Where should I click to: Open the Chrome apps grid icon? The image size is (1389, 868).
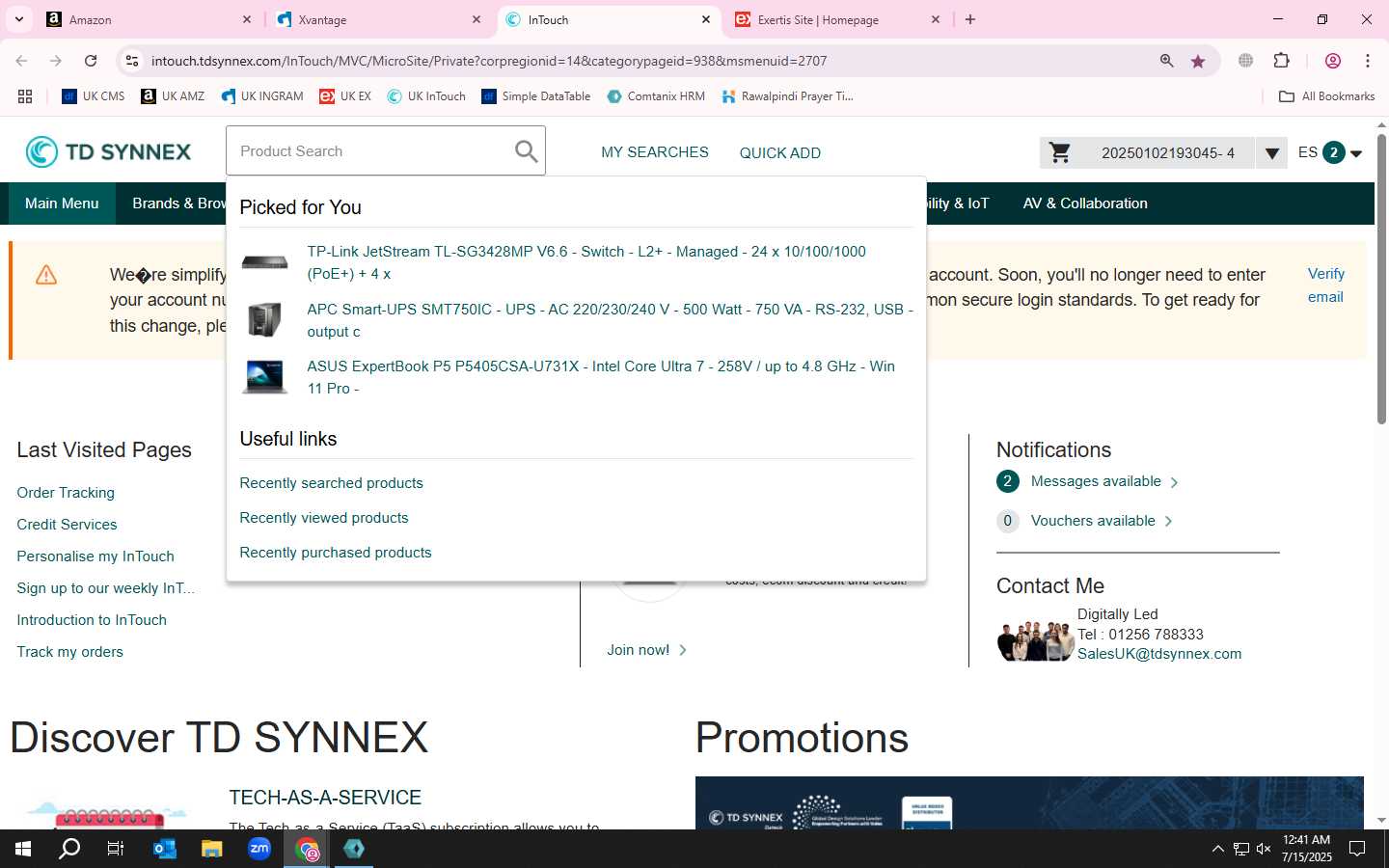pyautogui.click(x=25, y=96)
